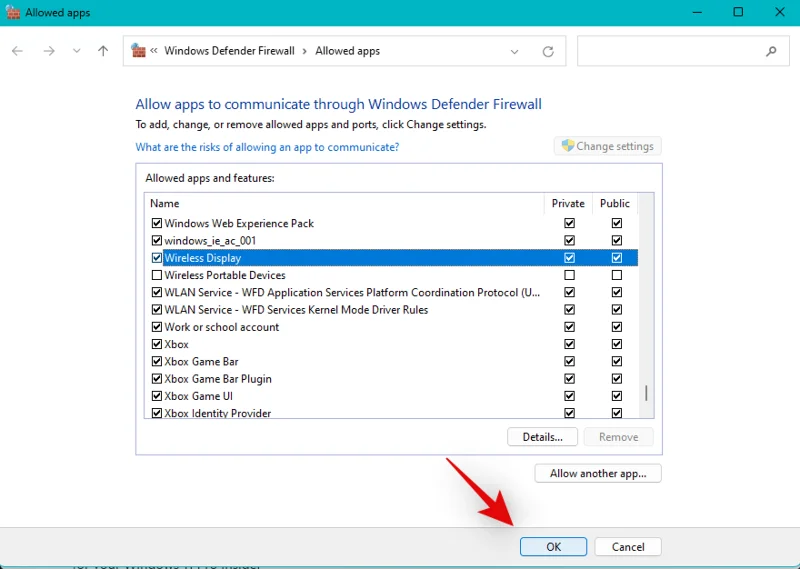
Task: Click the Back navigation arrow
Action: [x=17, y=51]
